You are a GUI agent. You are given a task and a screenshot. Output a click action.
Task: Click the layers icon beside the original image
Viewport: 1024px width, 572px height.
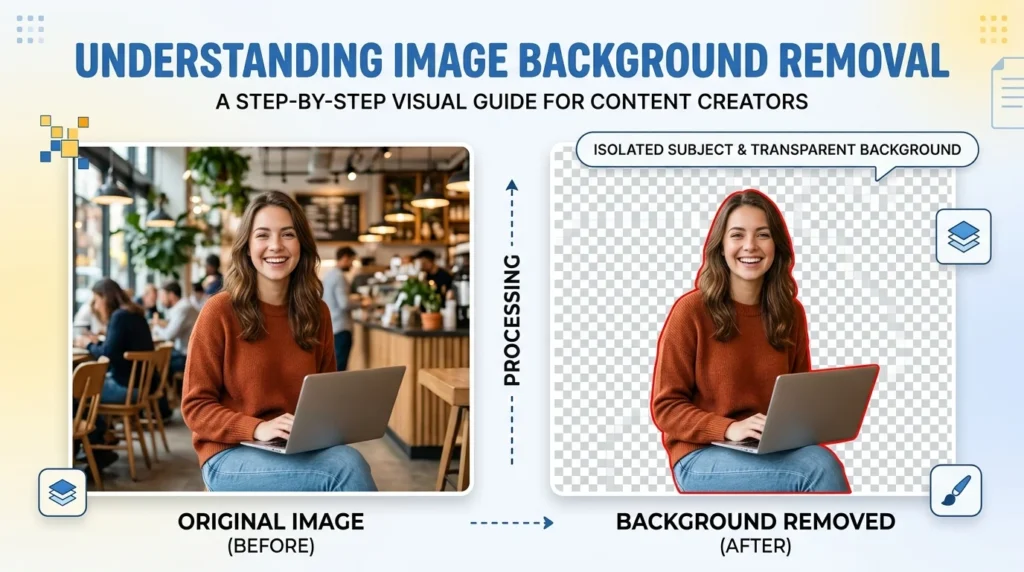[x=63, y=492]
